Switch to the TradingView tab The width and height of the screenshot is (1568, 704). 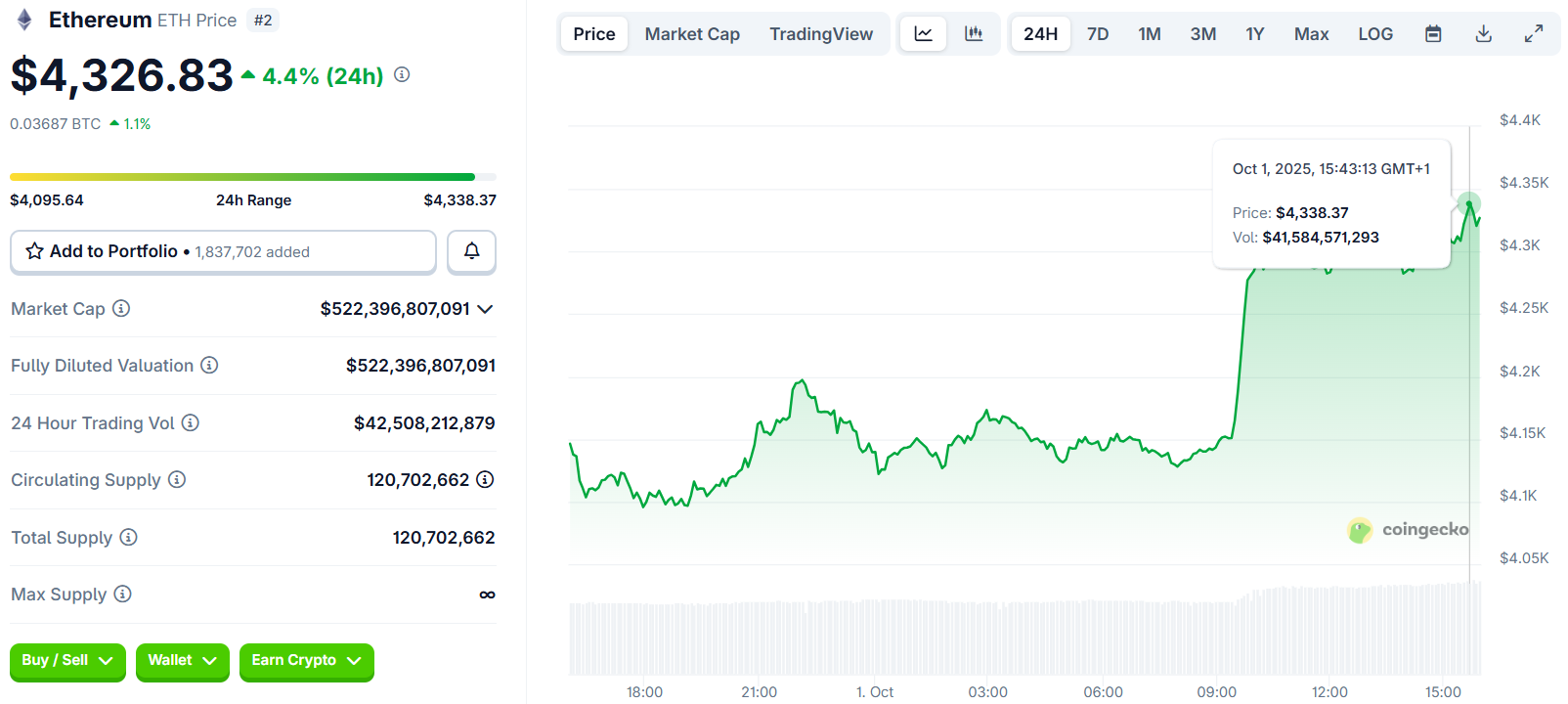point(820,34)
